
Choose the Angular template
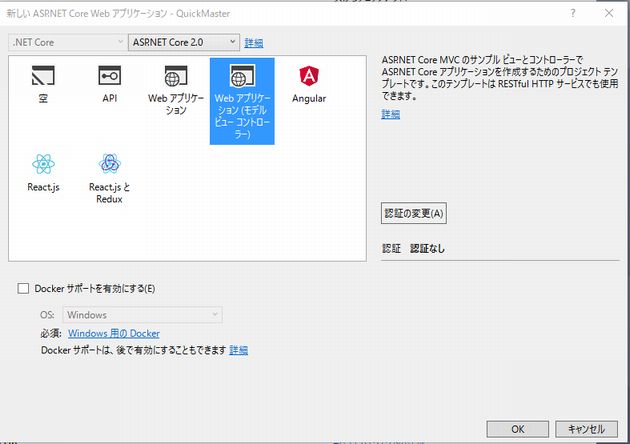[x=309, y=84]
